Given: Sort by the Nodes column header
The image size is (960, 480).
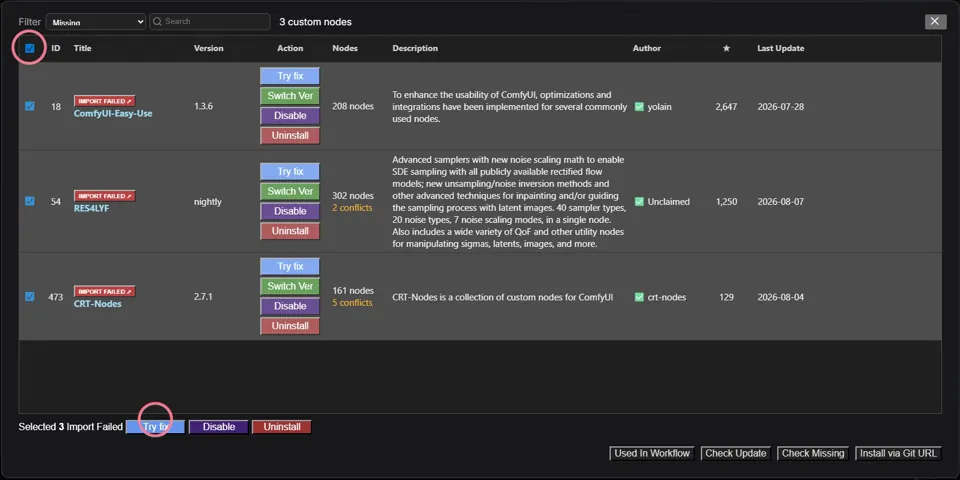Looking at the screenshot, I should pos(345,48).
